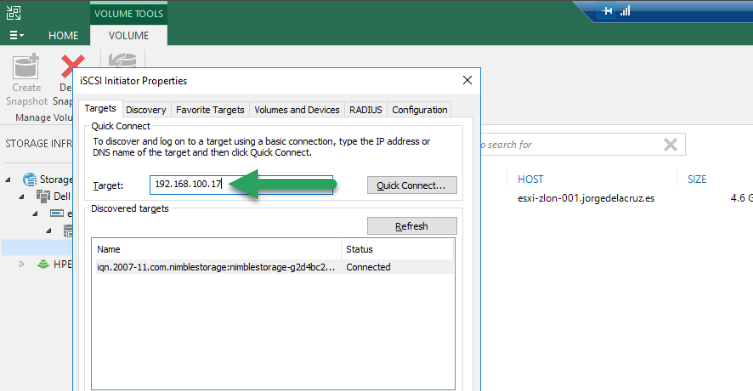Click the signal strength icon
The width and height of the screenshot is (753, 391).
point(625,11)
